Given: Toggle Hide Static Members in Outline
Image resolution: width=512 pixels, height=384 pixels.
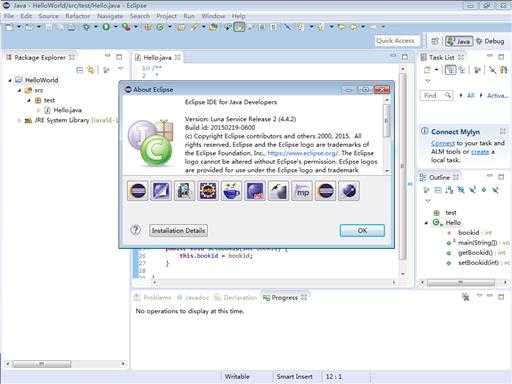Looking at the screenshot, I should [472, 190].
